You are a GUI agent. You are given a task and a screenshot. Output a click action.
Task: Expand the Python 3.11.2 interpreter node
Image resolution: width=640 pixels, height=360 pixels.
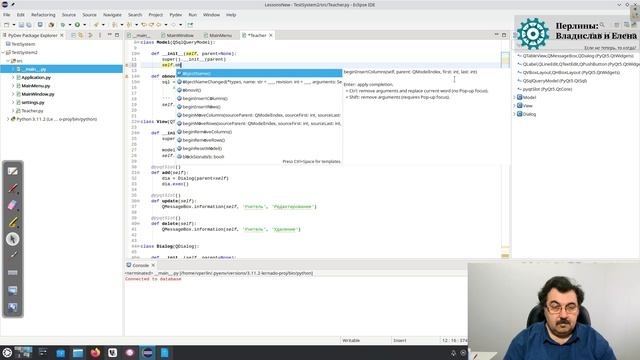click(x=8, y=119)
